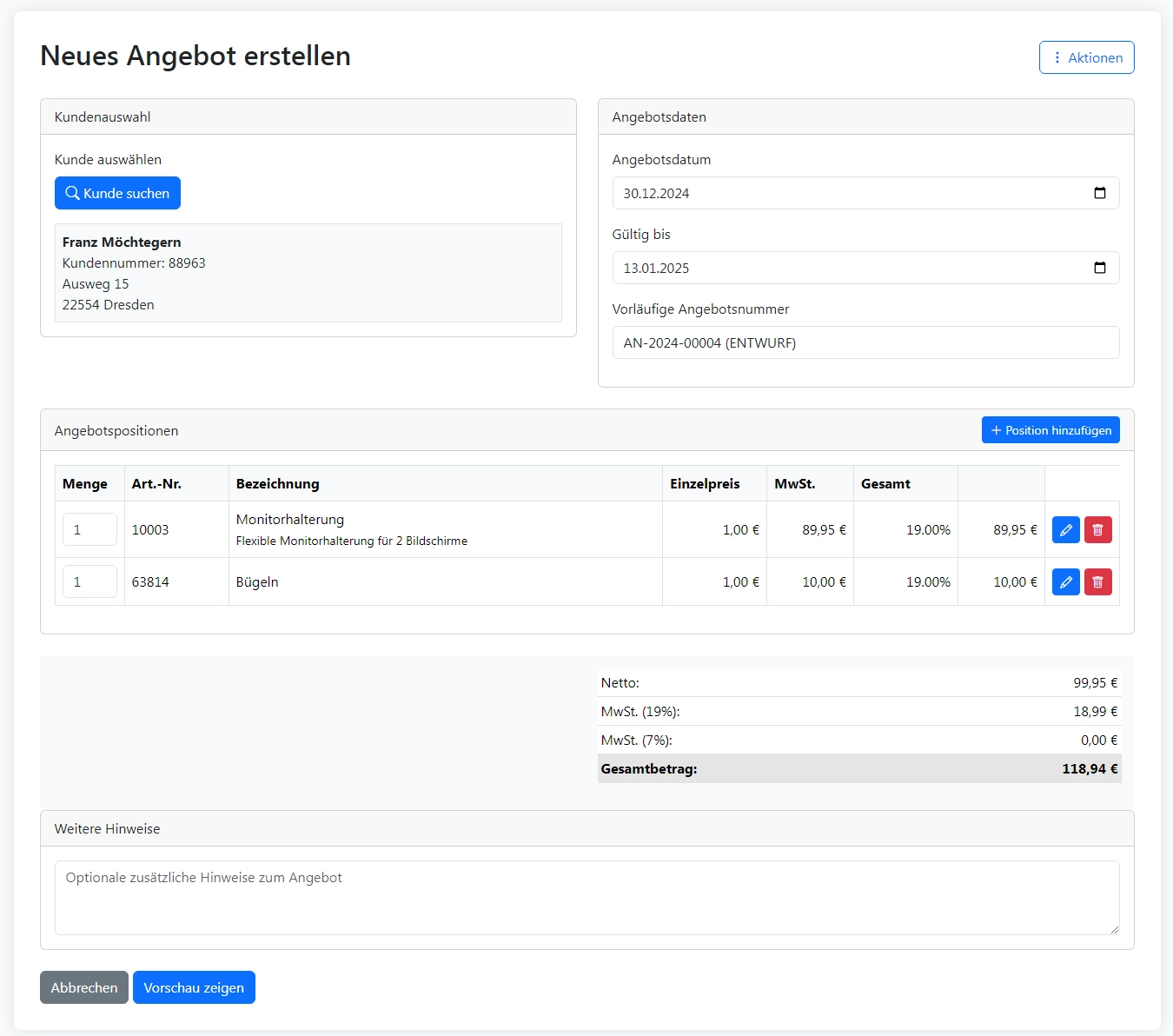This screenshot has width=1173, height=1036.
Task: Grab the textarea resize handle corner
Action: [x=1114, y=929]
